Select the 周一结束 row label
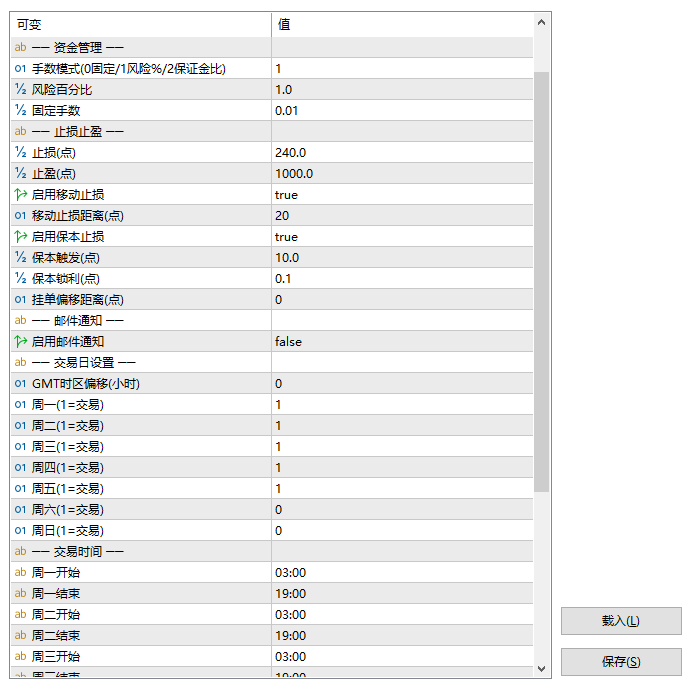 click(56, 594)
